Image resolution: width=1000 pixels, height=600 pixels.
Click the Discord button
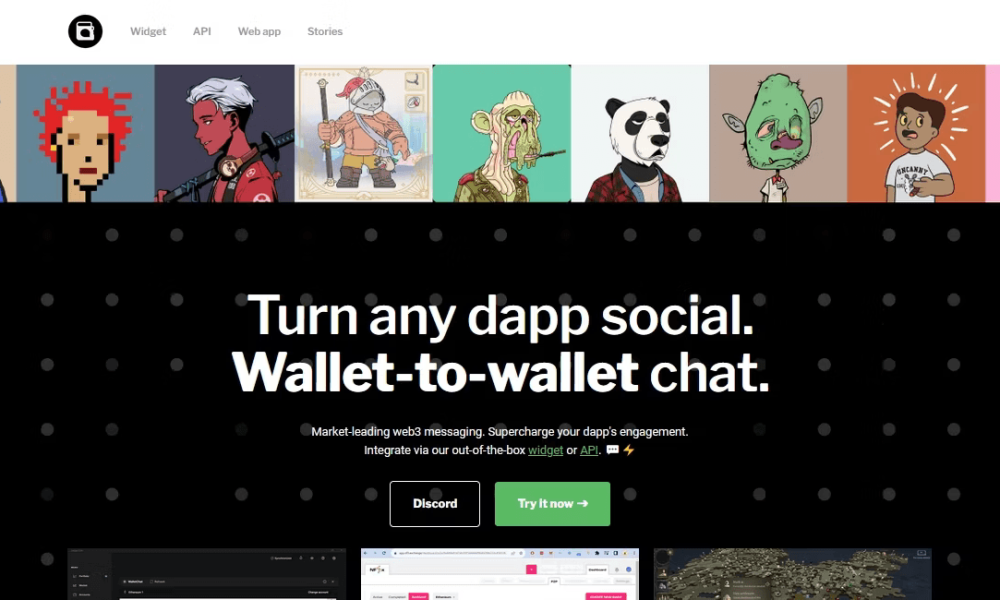pos(435,504)
